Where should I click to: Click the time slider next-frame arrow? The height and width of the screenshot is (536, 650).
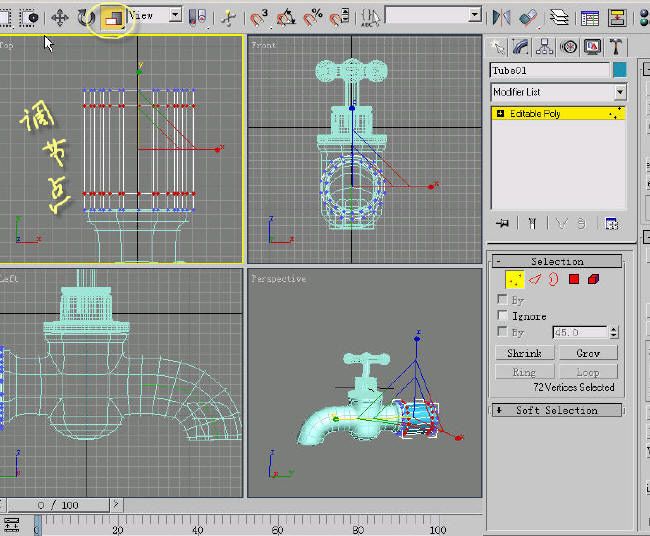116,505
